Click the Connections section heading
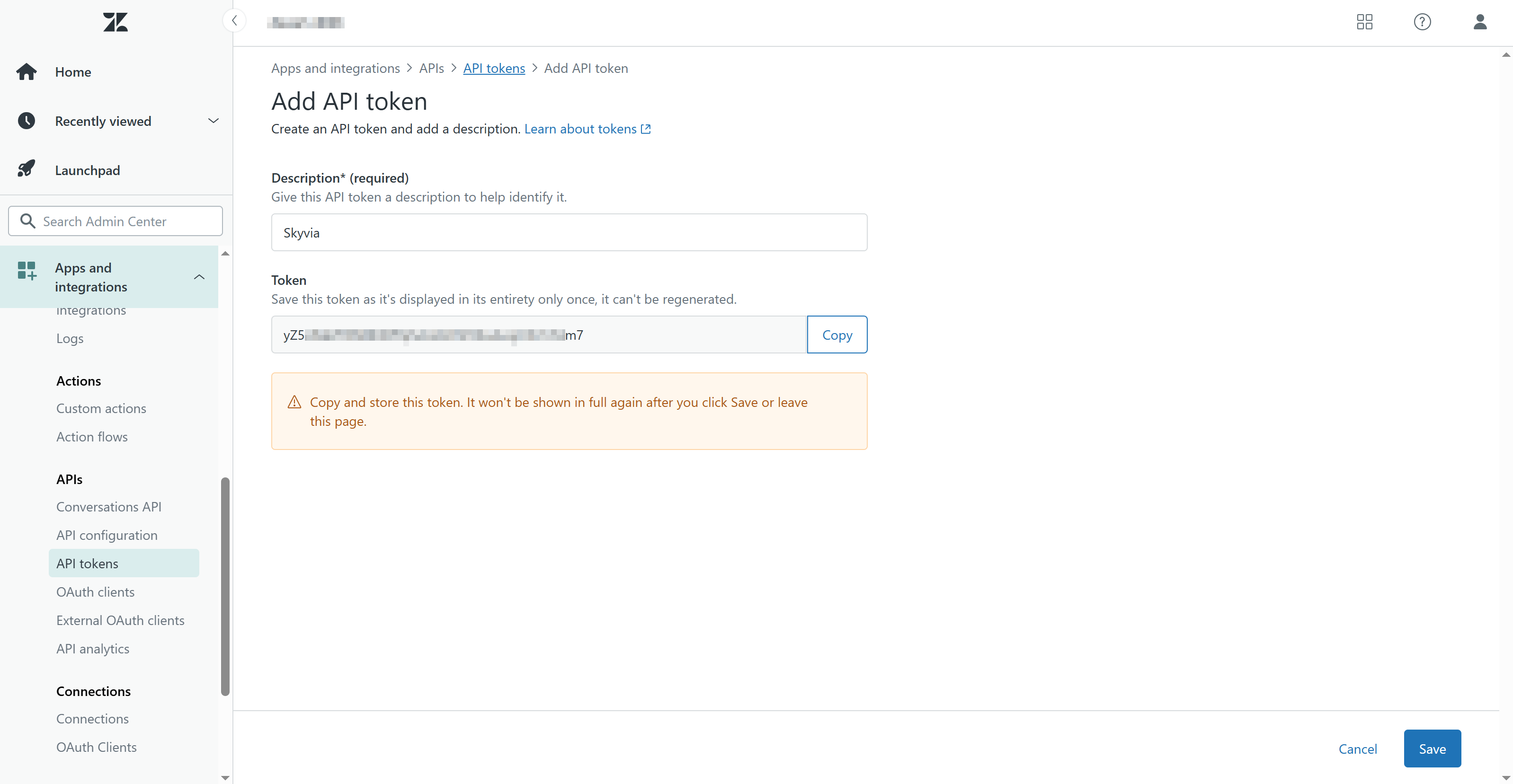The image size is (1513, 784). [x=93, y=691]
